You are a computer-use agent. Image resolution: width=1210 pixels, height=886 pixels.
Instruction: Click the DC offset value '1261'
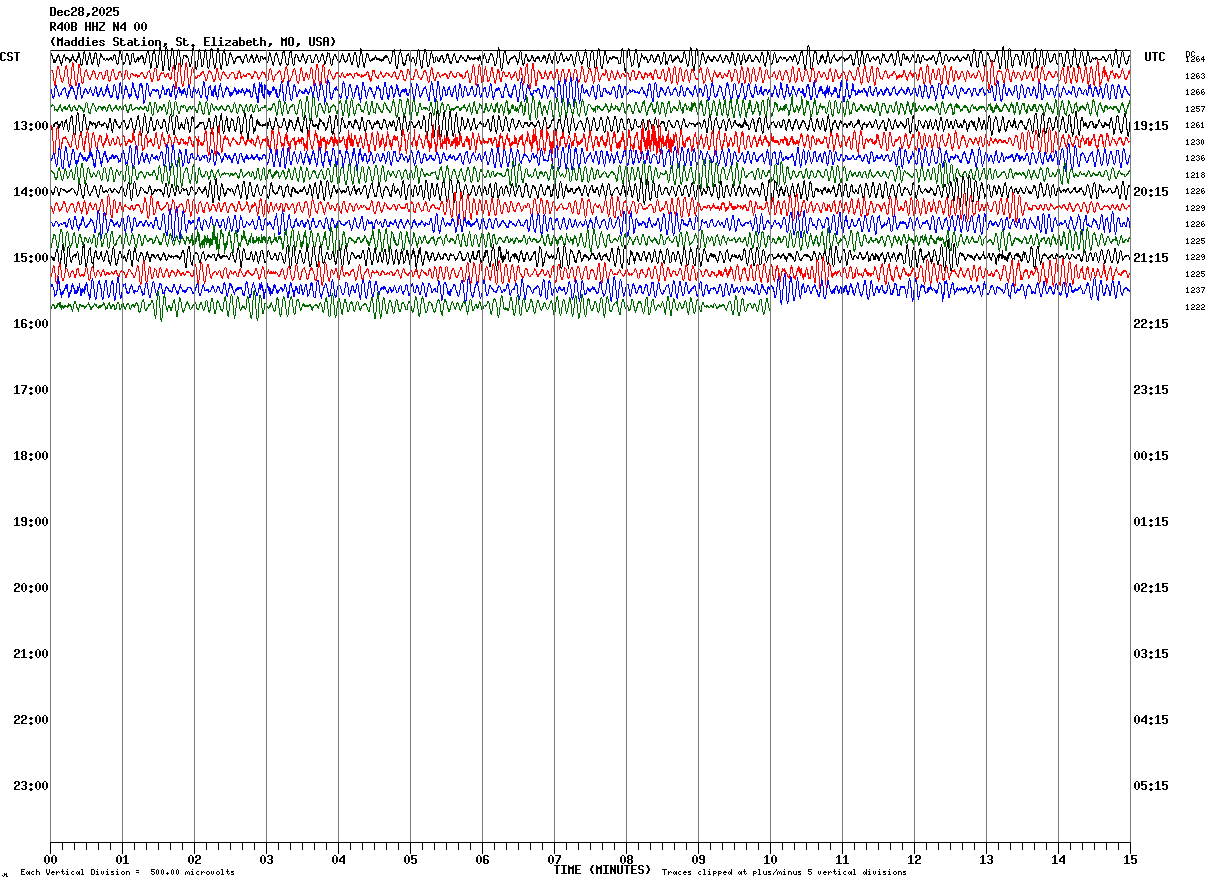coord(1195,125)
